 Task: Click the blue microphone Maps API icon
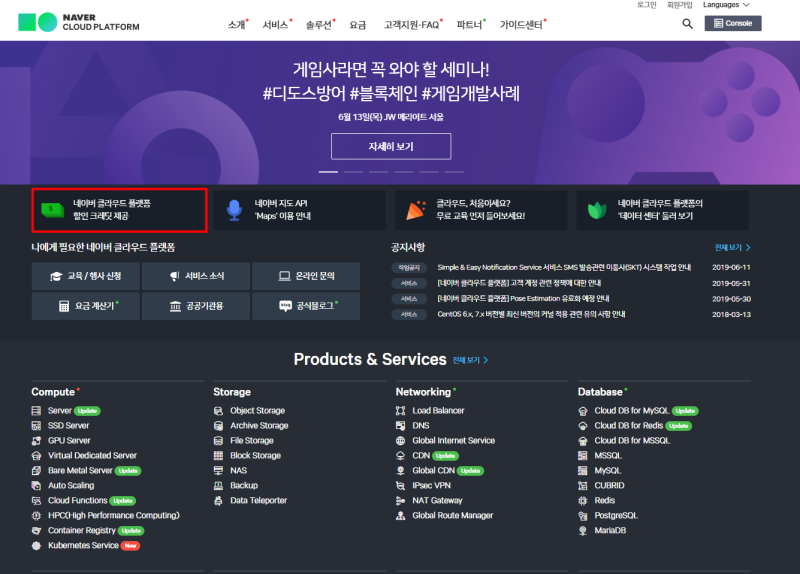[234, 210]
